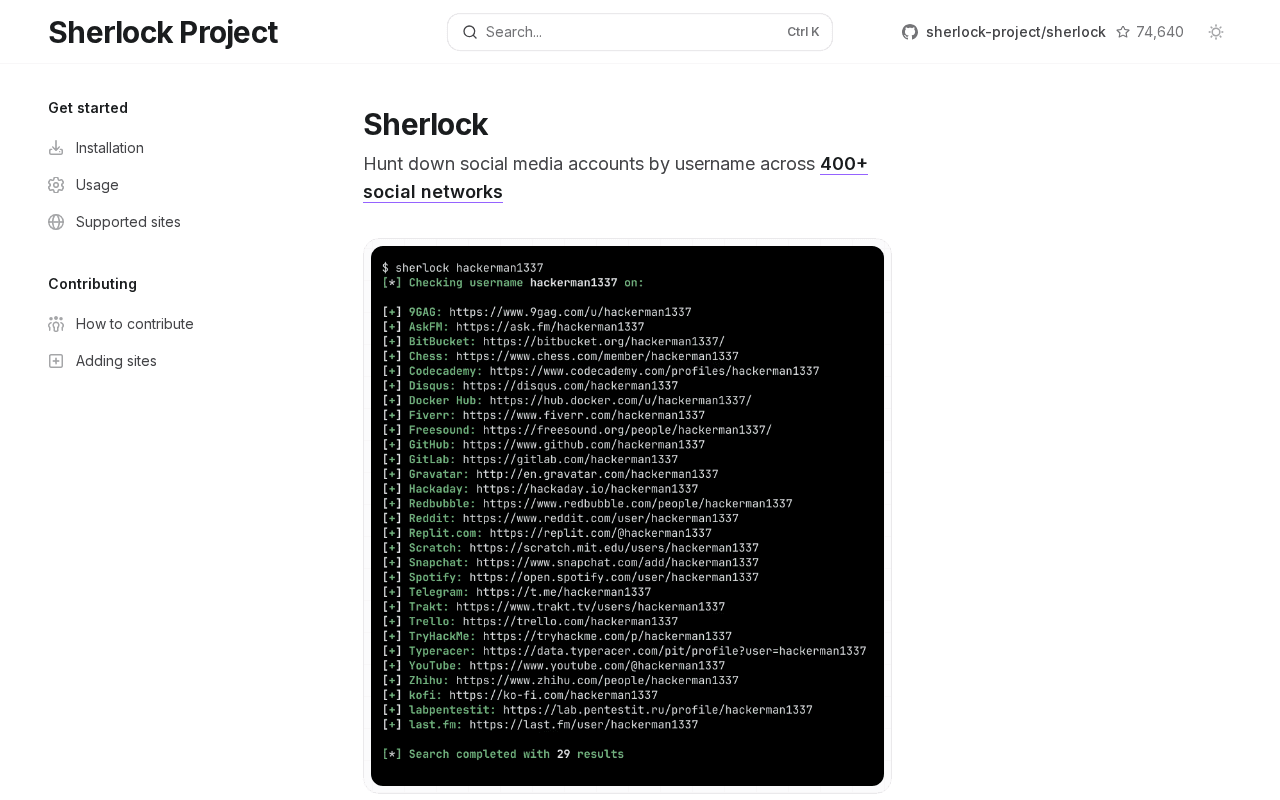Image resolution: width=1280 pixels, height=800 pixels.
Task: Expand the Contributing section
Action: click(92, 283)
